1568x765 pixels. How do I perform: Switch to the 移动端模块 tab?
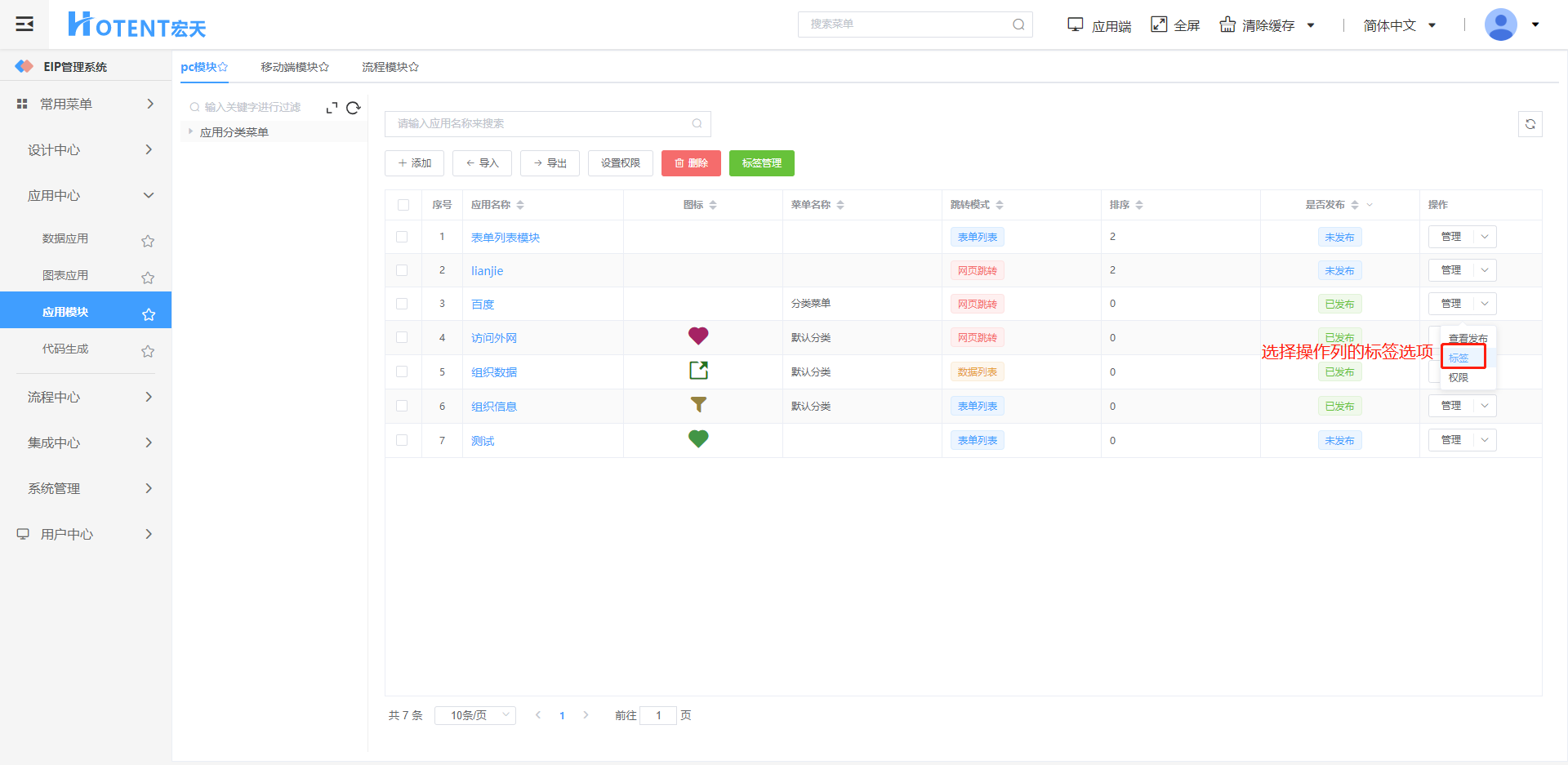click(x=294, y=67)
